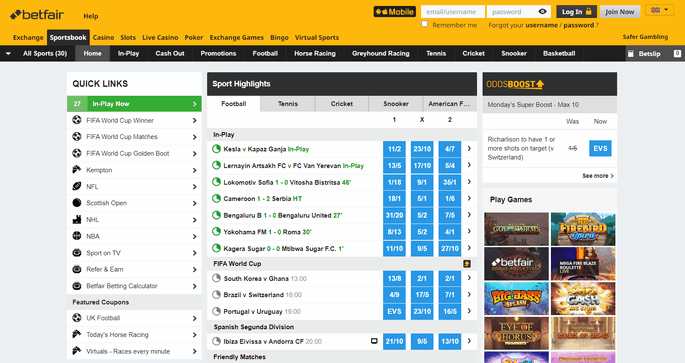Screen dimensions: 685x363
Task: Toggle password visibility eye icon
Action: tap(542, 12)
